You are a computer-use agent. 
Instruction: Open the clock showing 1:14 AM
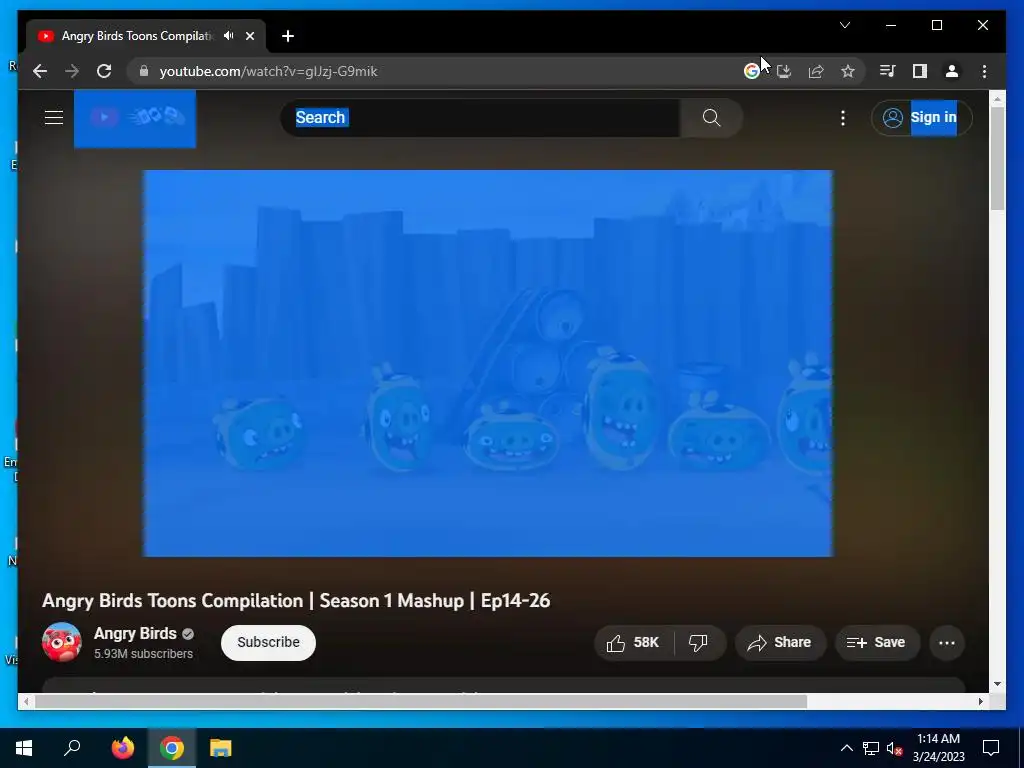pyautogui.click(x=938, y=748)
